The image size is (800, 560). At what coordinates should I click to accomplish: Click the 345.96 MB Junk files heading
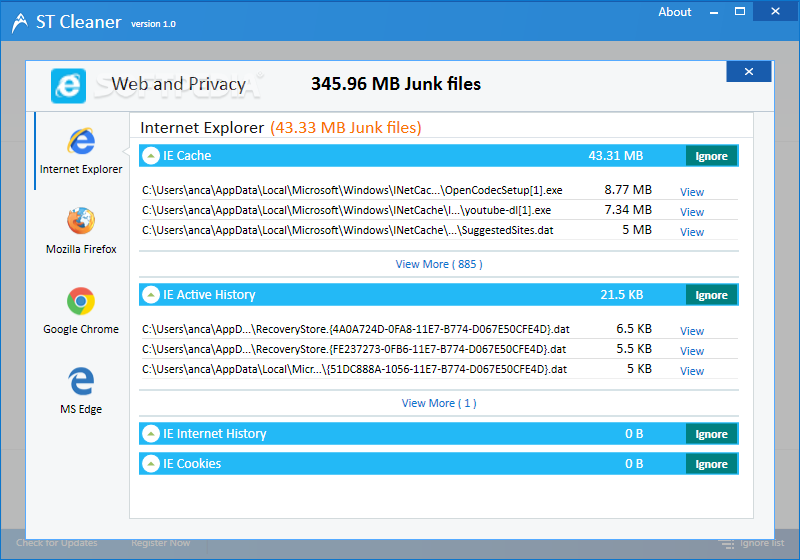coord(396,84)
